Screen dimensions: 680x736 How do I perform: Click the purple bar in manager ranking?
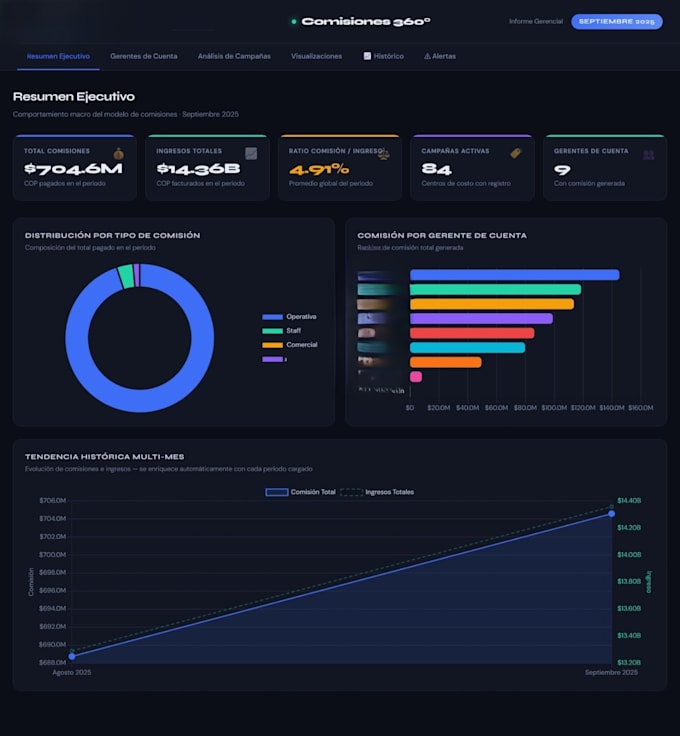tap(481, 319)
